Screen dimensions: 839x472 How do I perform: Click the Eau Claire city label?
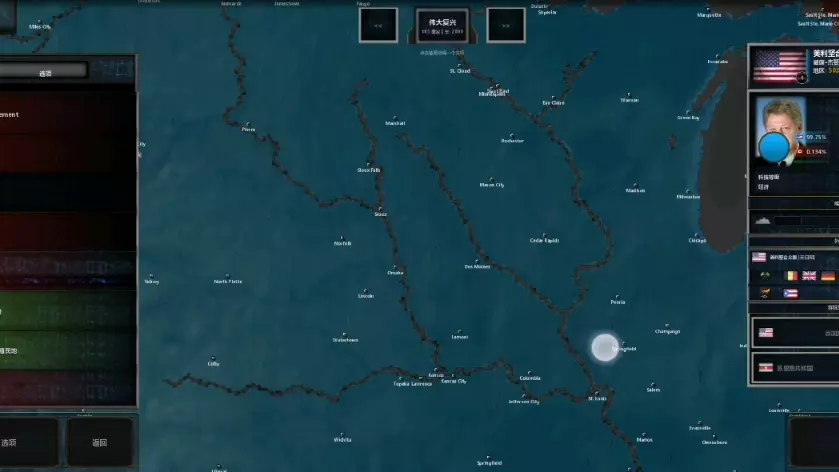point(553,103)
